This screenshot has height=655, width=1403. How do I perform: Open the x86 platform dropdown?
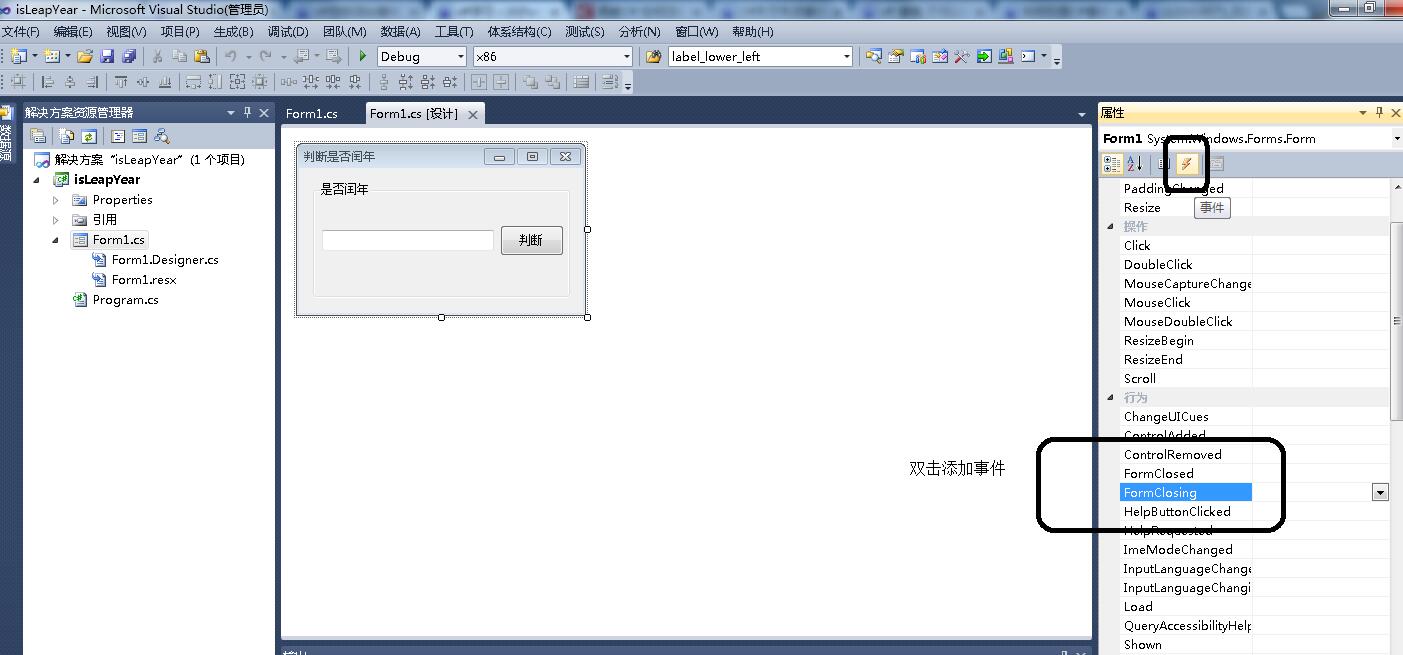coord(627,56)
